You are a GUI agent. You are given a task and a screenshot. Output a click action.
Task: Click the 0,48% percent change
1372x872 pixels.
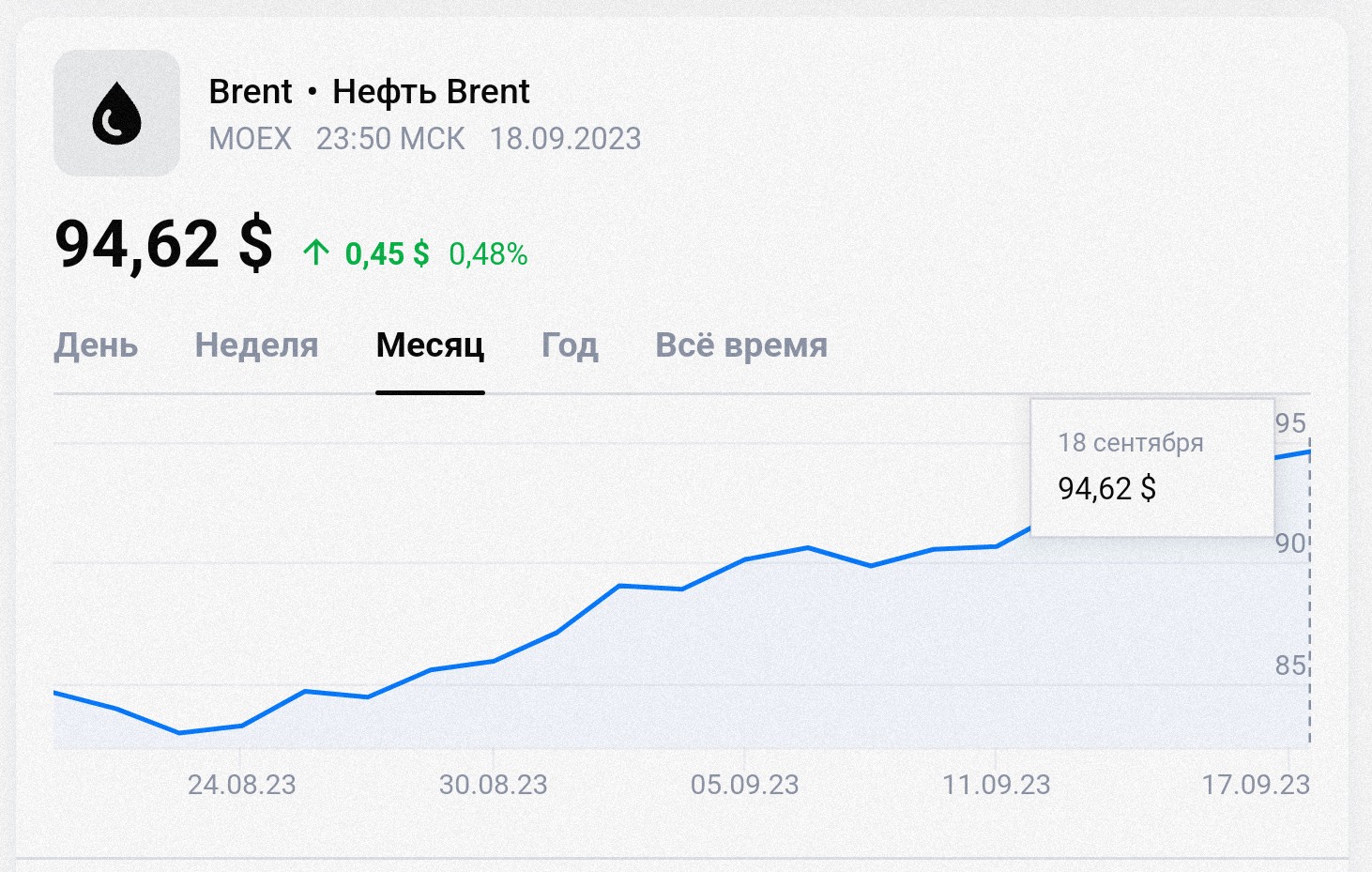(488, 253)
